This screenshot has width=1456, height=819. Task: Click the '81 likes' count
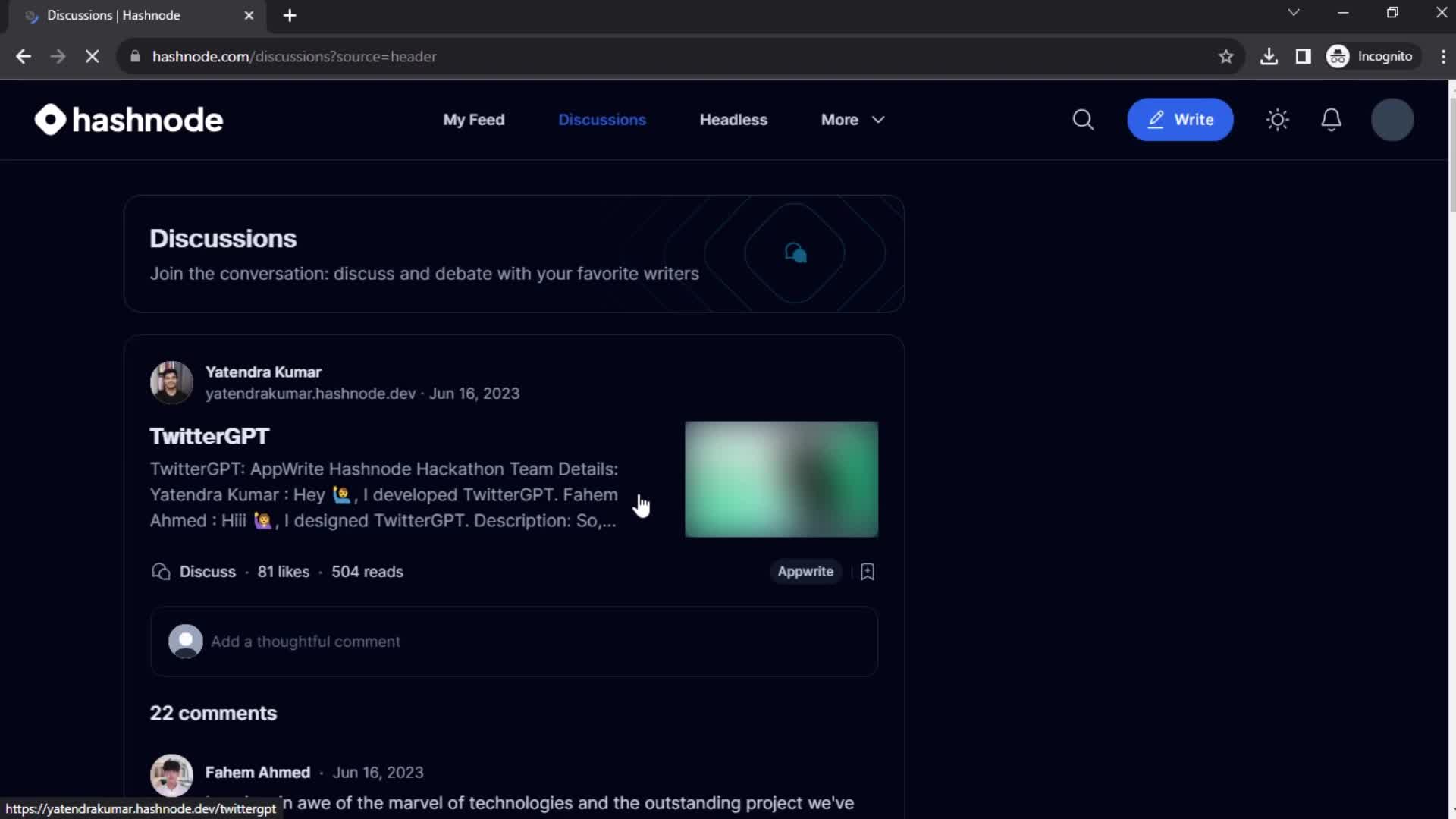coord(283,572)
